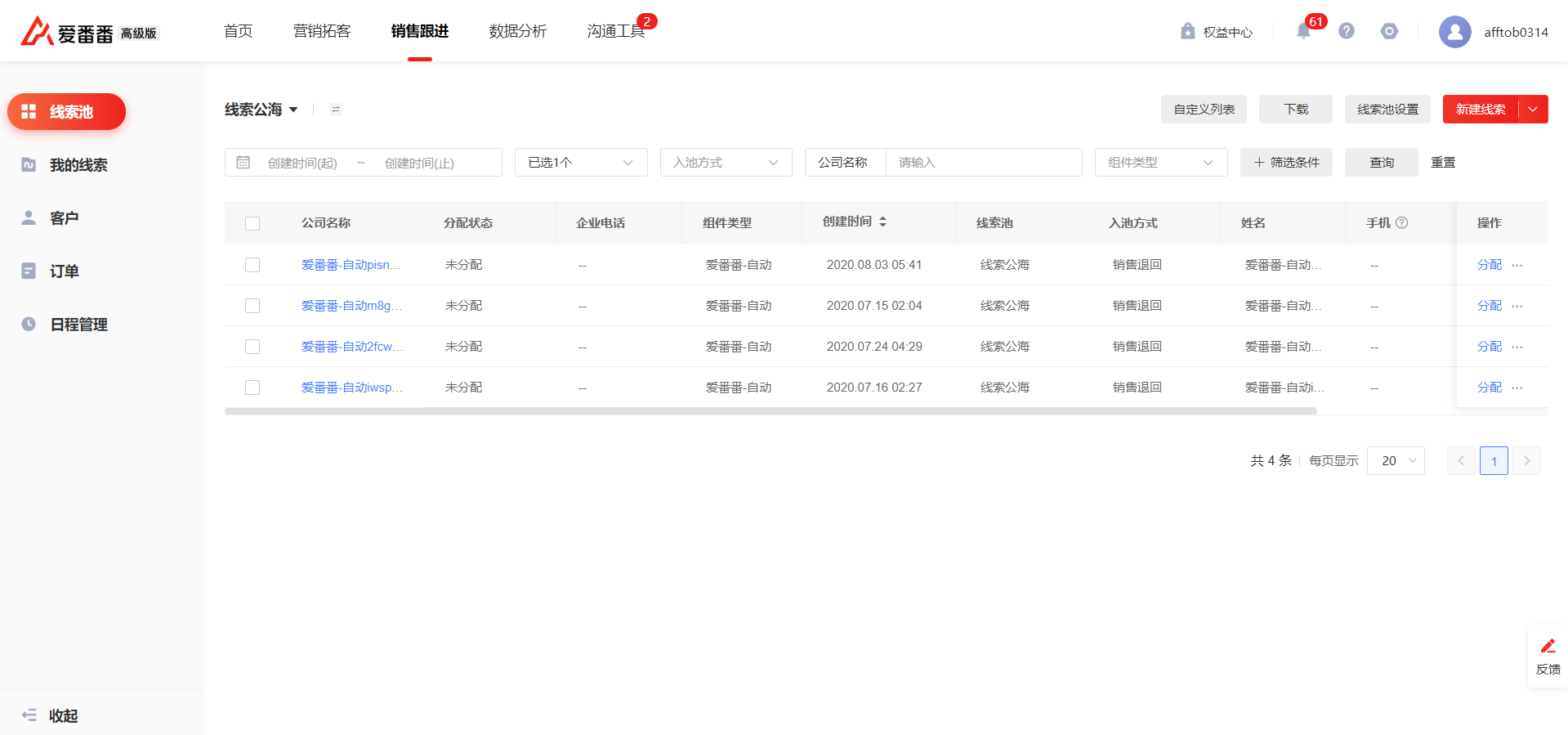Add a filter with 筛选条件
Screen dimensions: 1568x735
1286,162
